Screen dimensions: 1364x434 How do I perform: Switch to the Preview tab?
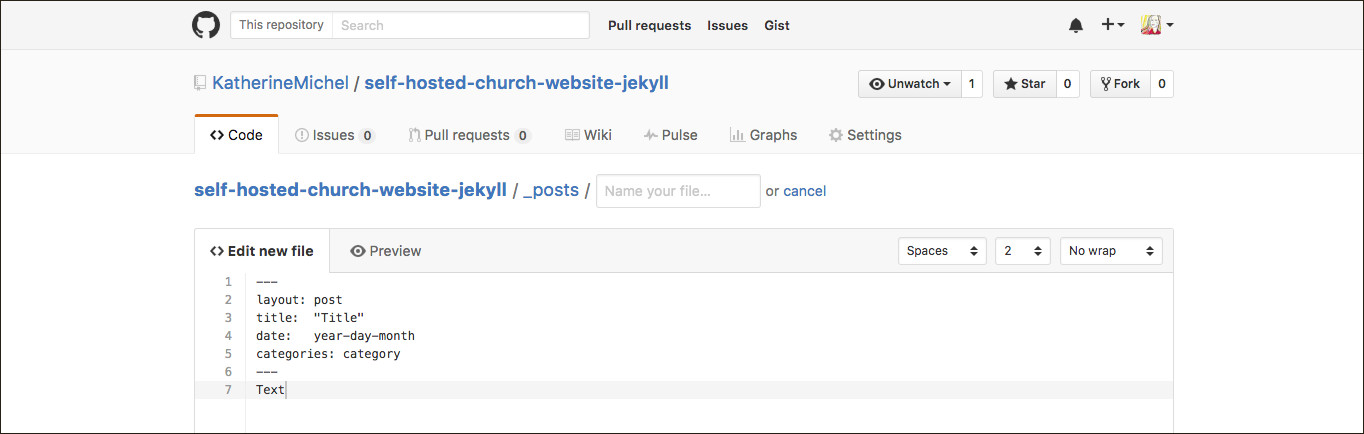click(386, 251)
